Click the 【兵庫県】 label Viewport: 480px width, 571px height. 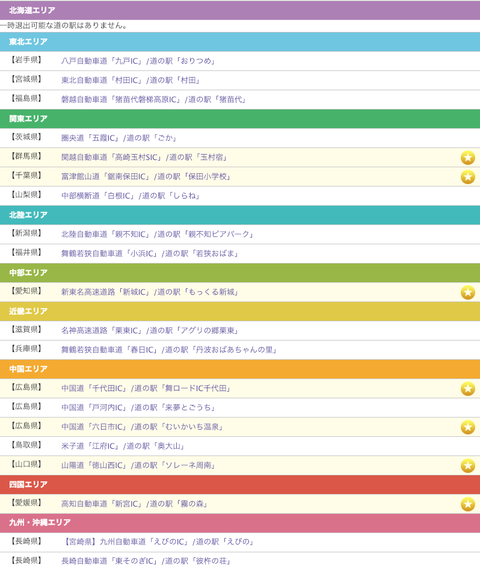26,349
